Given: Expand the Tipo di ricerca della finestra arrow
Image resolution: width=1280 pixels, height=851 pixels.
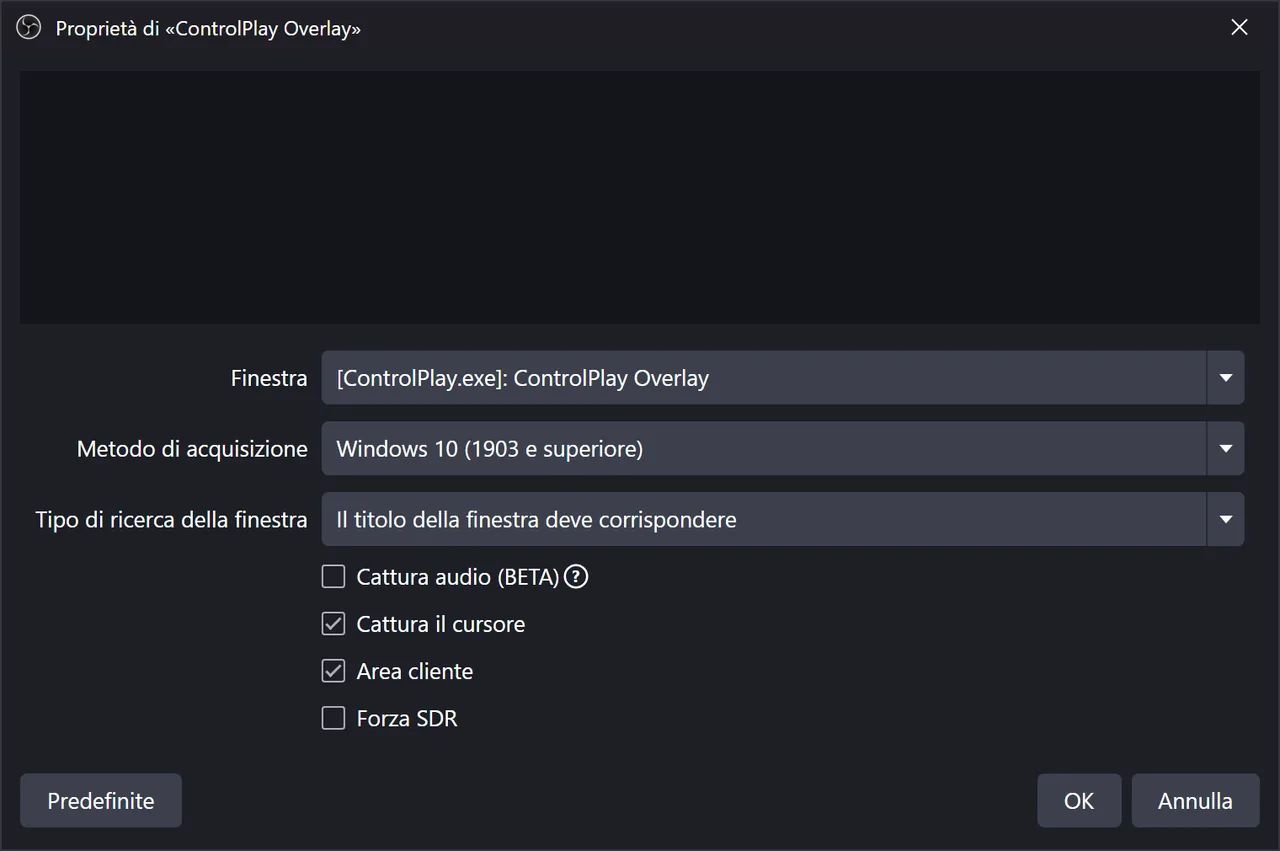Looking at the screenshot, I should 1225,519.
